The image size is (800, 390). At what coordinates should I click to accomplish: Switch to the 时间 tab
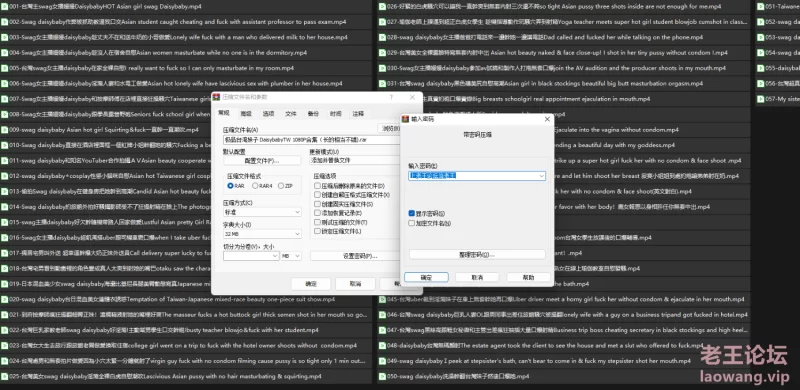point(336,114)
